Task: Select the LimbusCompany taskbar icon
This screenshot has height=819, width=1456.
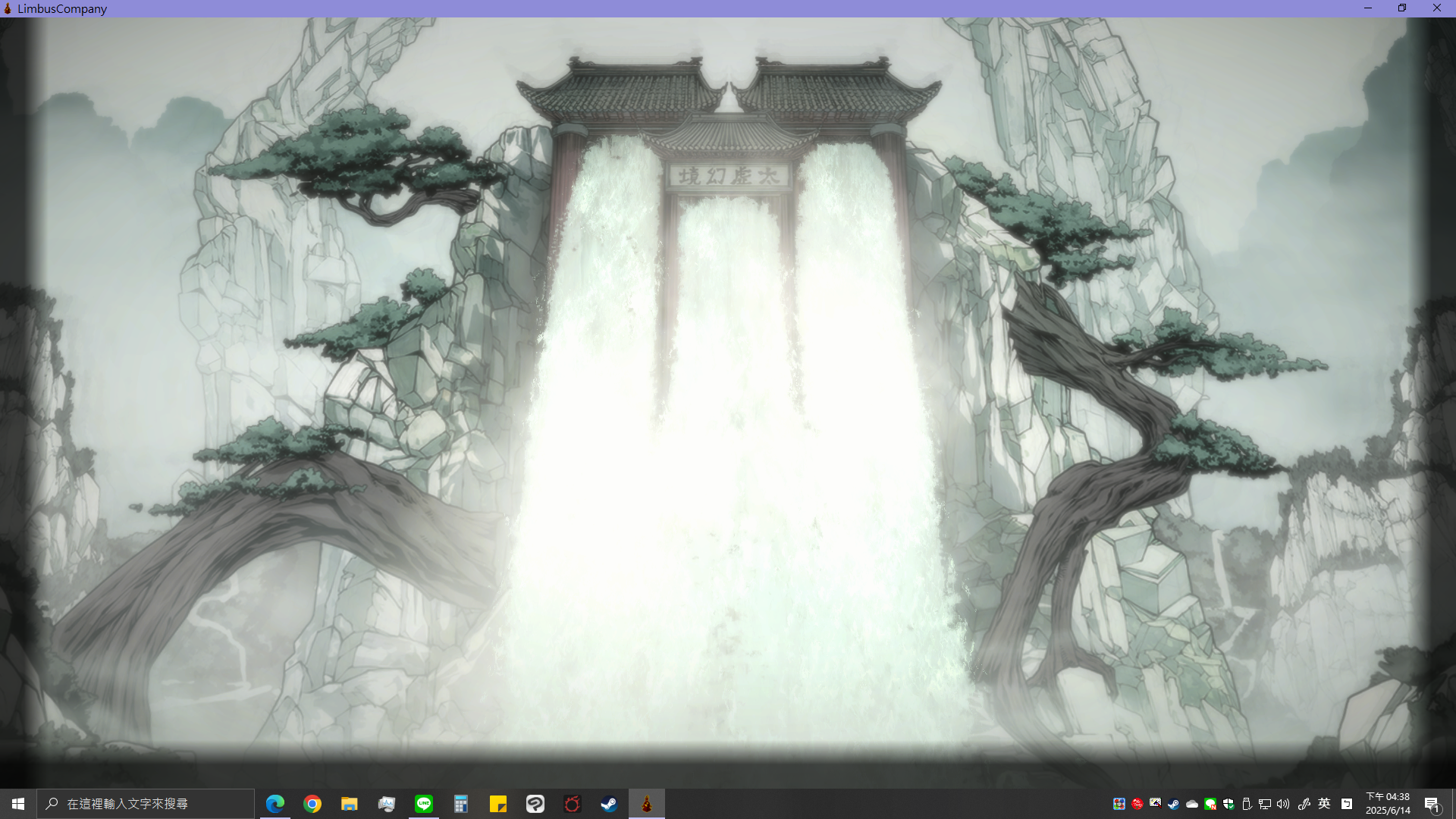Action: coord(647,804)
